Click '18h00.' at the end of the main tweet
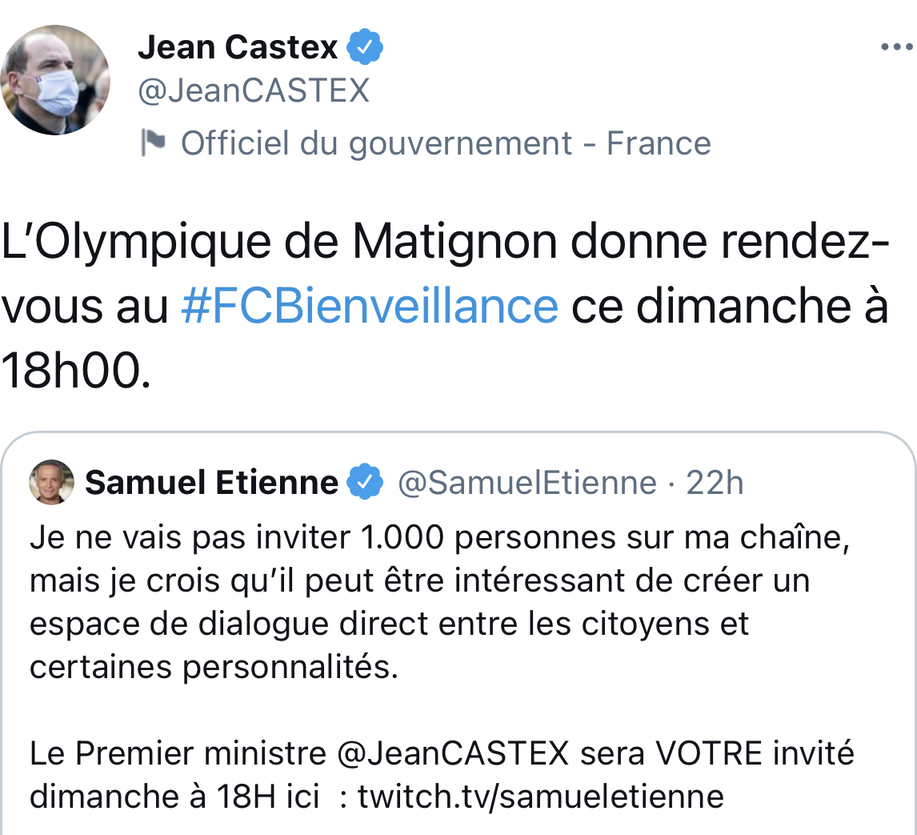The height and width of the screenshot is (835, 917). tap(79, 371)
